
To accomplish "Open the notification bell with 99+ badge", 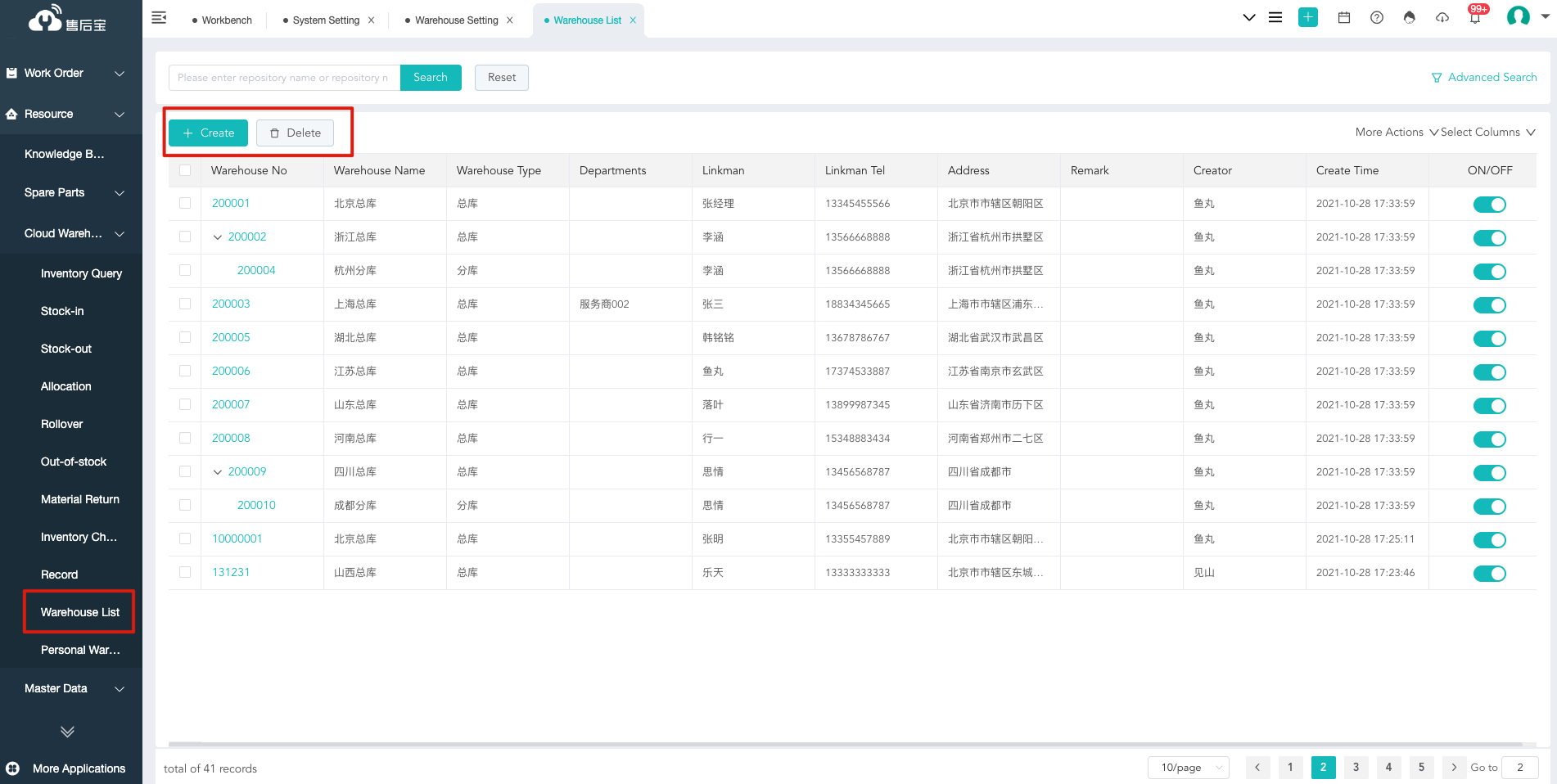I will [1475, 16].
